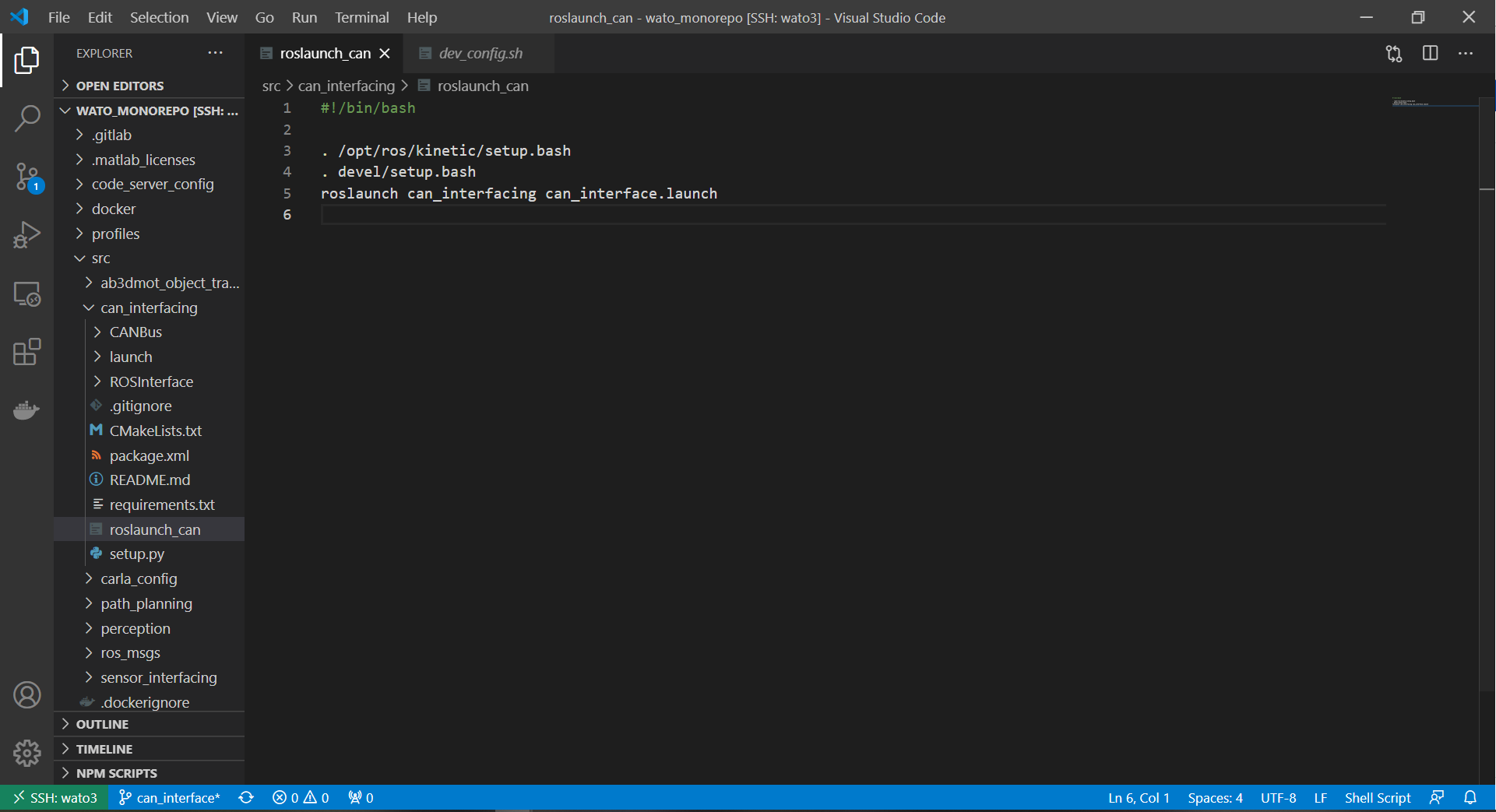The height and width of the screenshot is (812, 1496).
Task: Click the forwarded ports indicator showing 0
Action: (x=361, y=798)
